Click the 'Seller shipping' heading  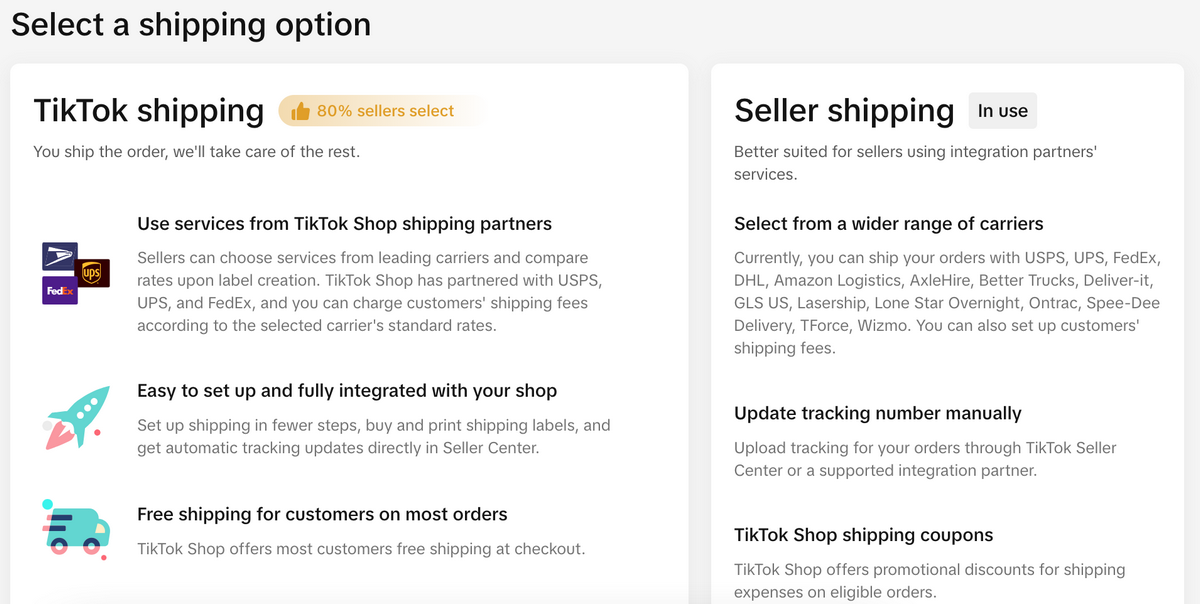click(x=844, y=111)
